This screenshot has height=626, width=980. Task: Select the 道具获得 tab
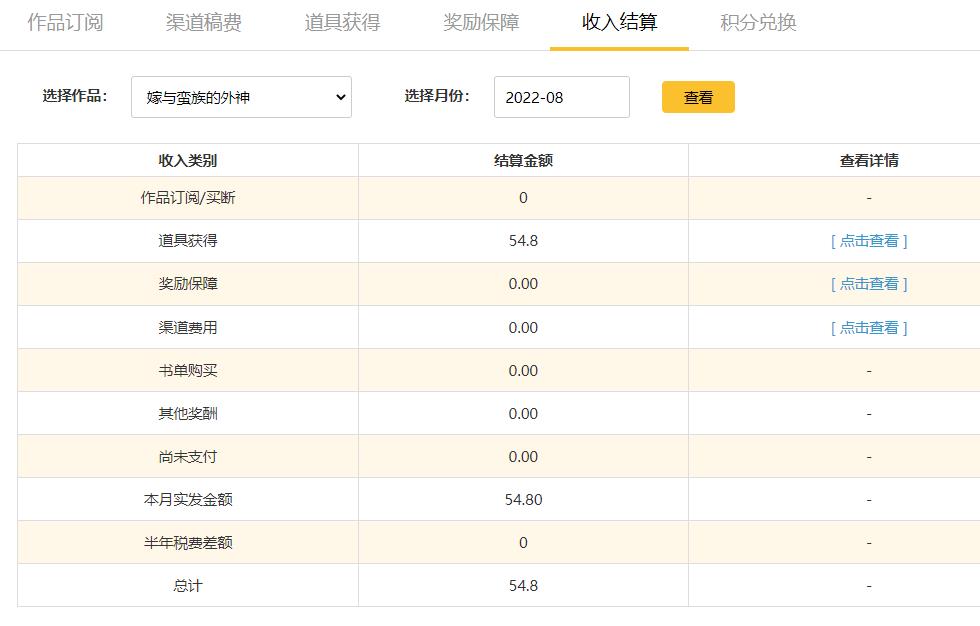[340, 24]
